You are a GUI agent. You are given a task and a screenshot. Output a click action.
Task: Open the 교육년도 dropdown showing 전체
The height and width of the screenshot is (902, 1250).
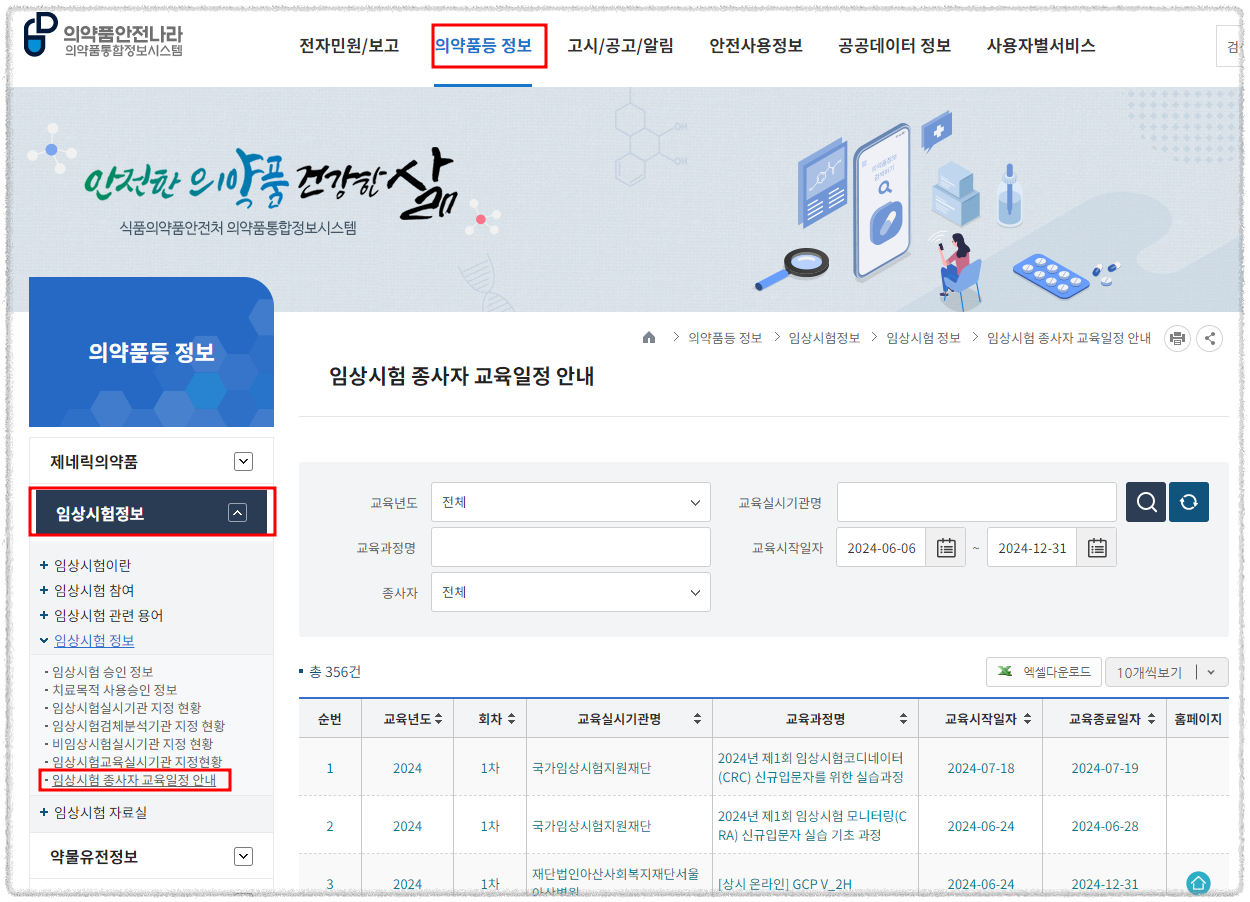(570, 502)
